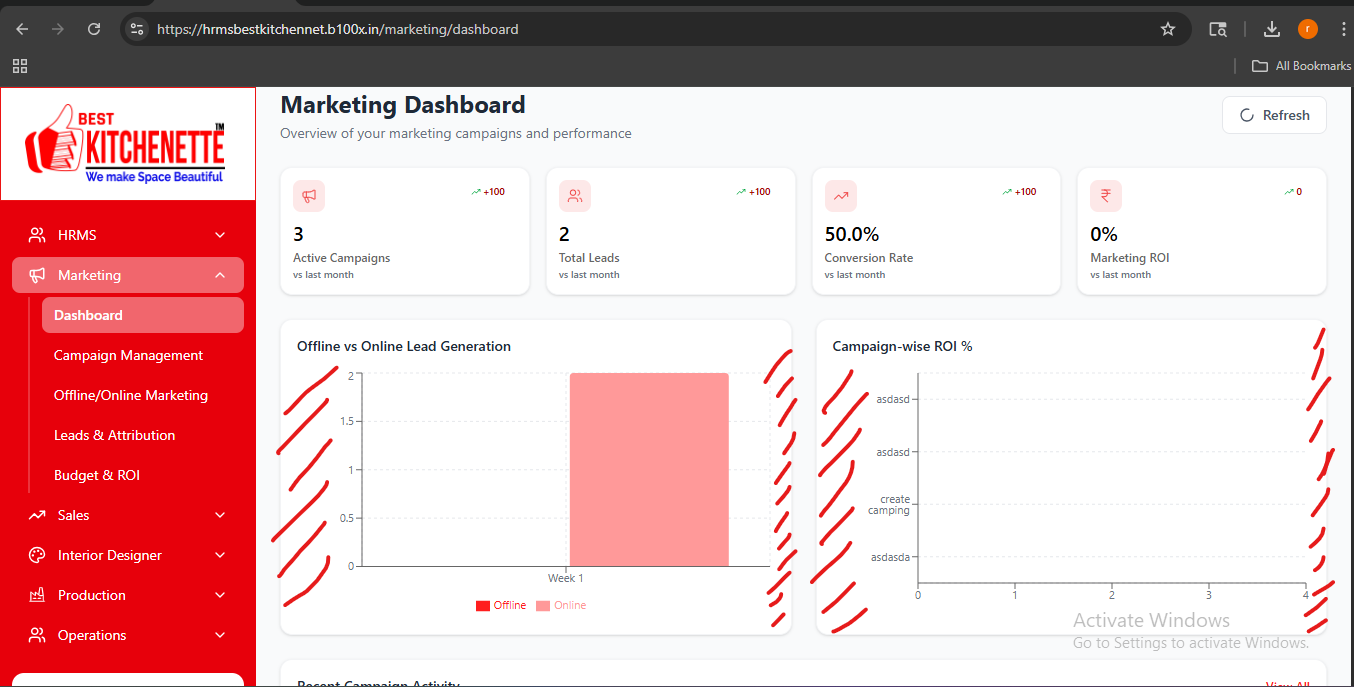Click the HRMS people icon in the sidebar
1354x687 pixels.
point(37,235)
